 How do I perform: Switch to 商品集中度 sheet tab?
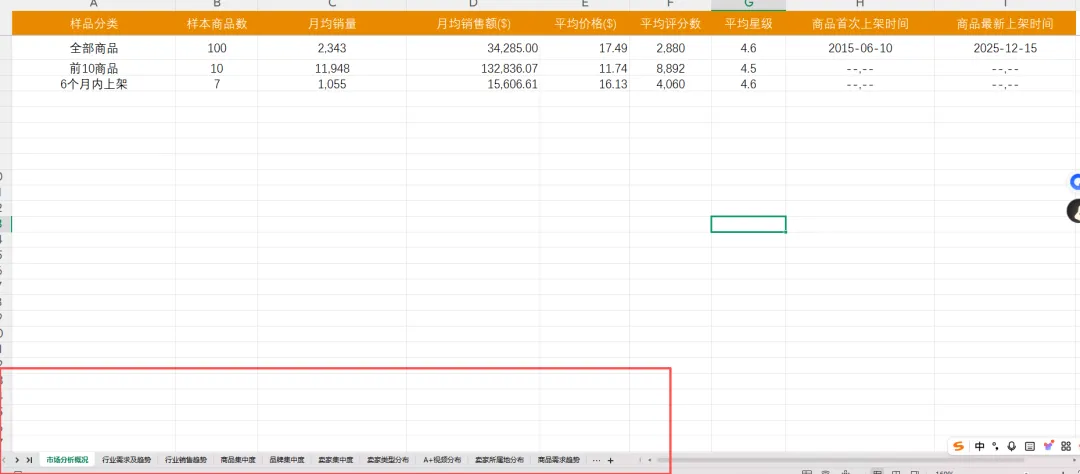tap(238, 460)
